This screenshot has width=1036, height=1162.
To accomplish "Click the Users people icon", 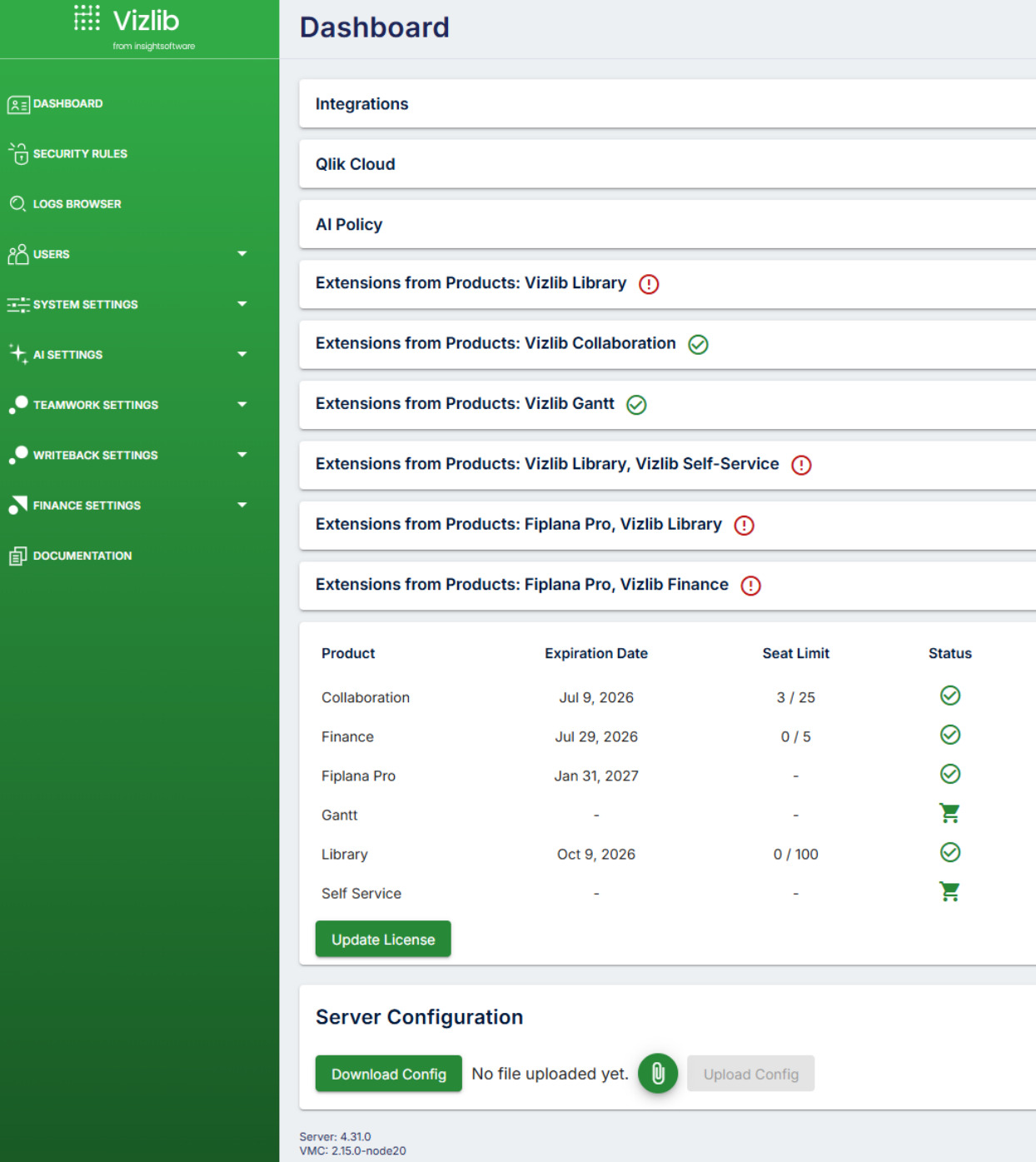I will (x=18, y=254).
